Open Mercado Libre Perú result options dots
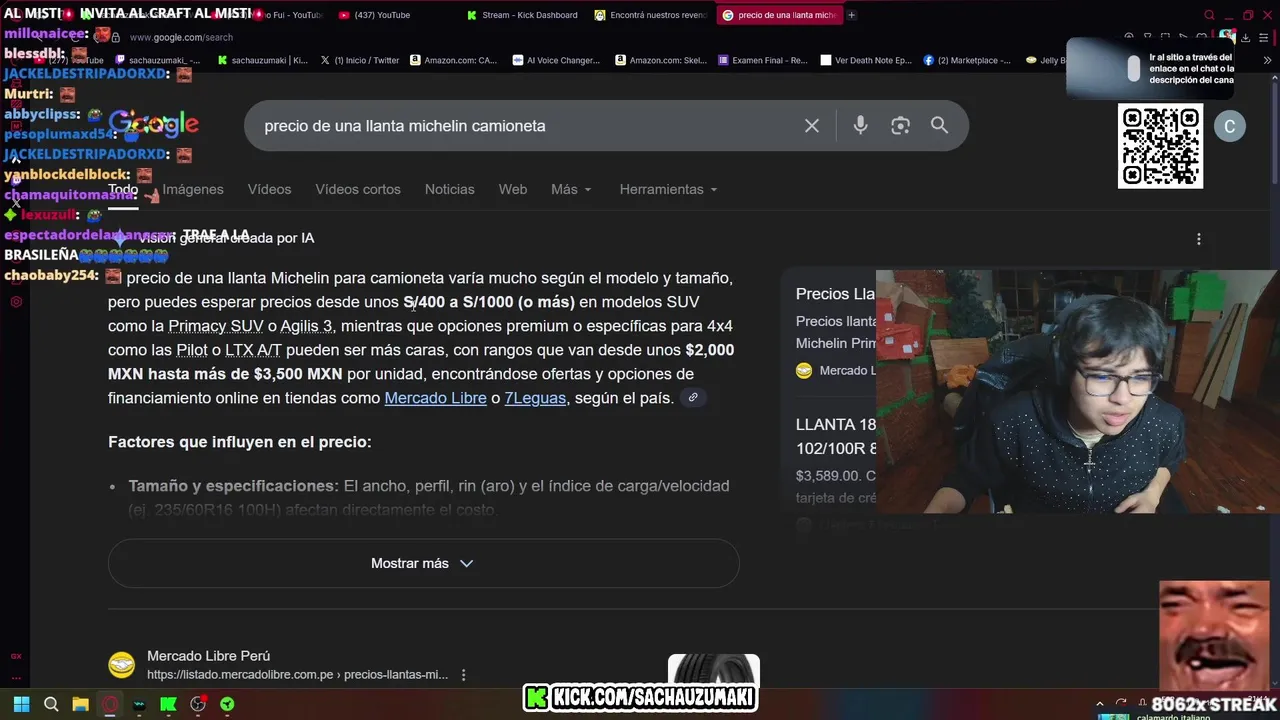 (463, 675)
